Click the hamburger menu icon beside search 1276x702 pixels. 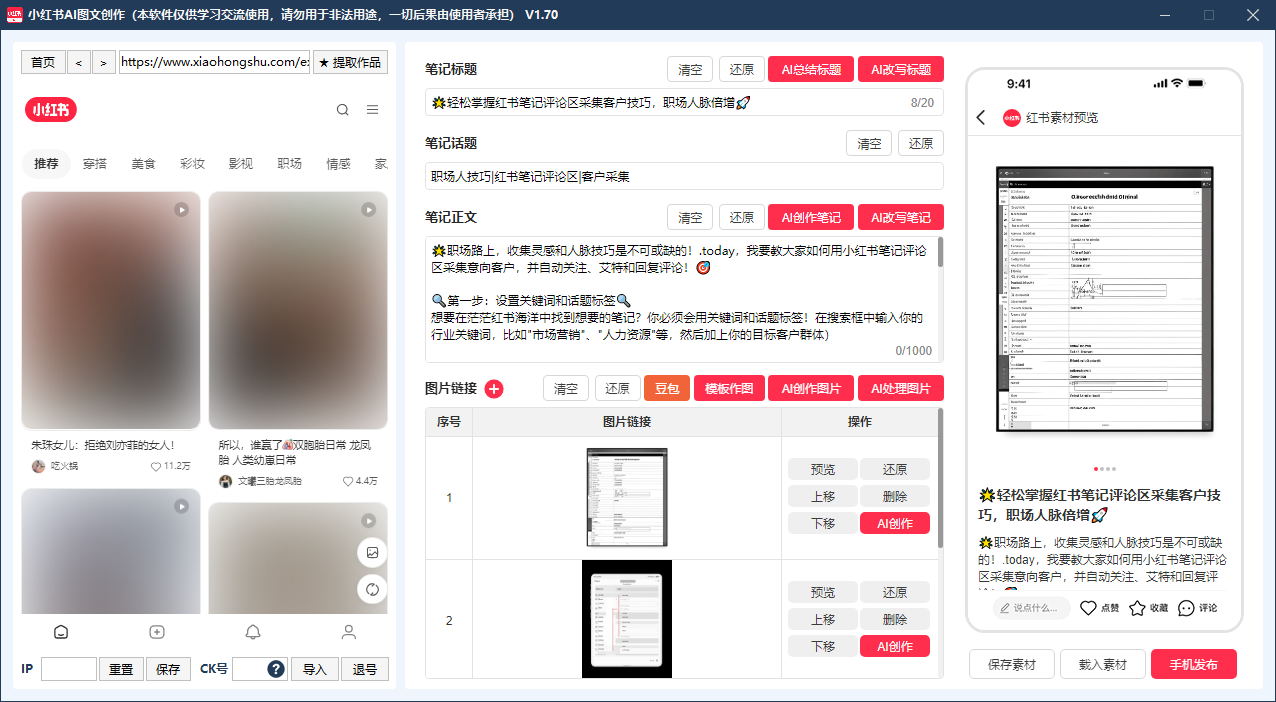pyautogui.click(x=372, y=109)
